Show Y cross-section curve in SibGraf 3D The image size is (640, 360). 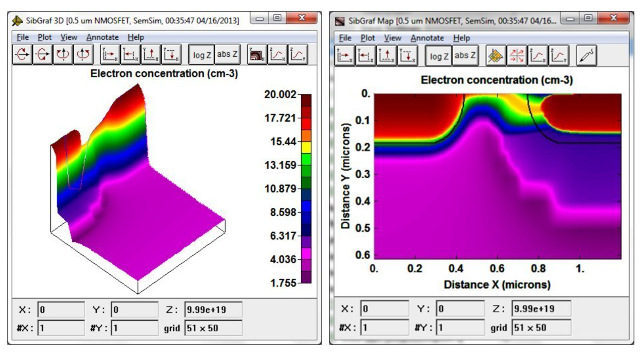(x=298, y=54)
